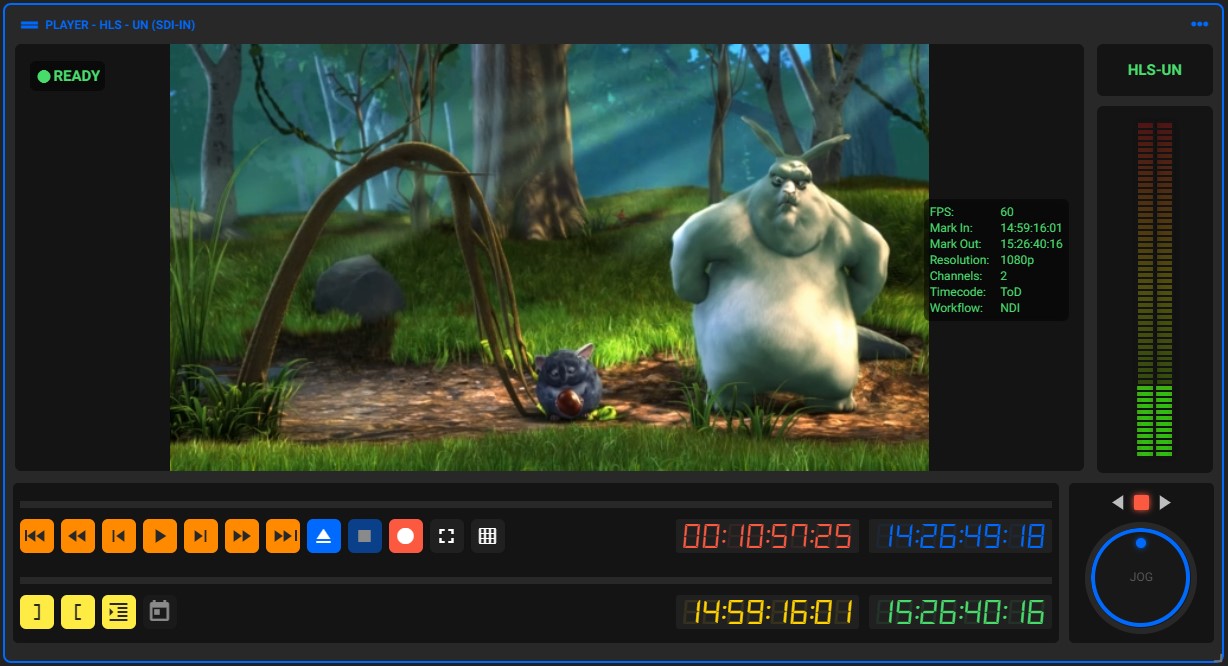Viewport: 1228px width, 666px height.
Task: Click the JOG wheel dial
Action: 1141,577
